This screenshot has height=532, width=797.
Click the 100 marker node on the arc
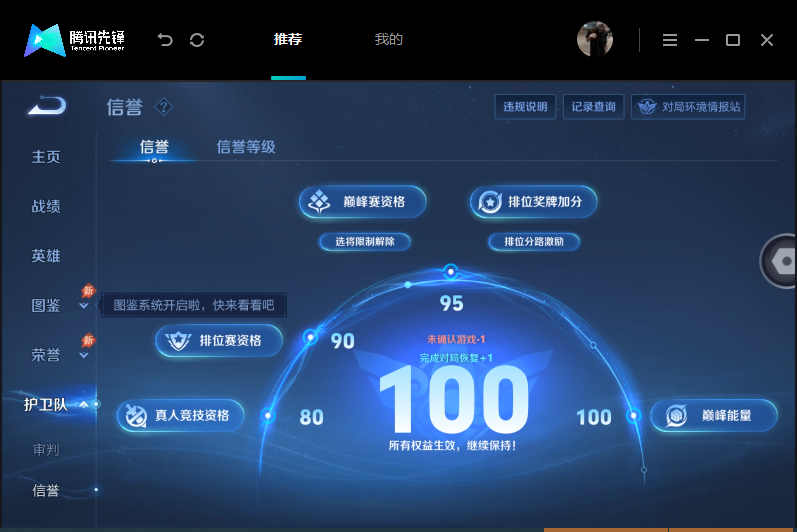click(633, 416)
